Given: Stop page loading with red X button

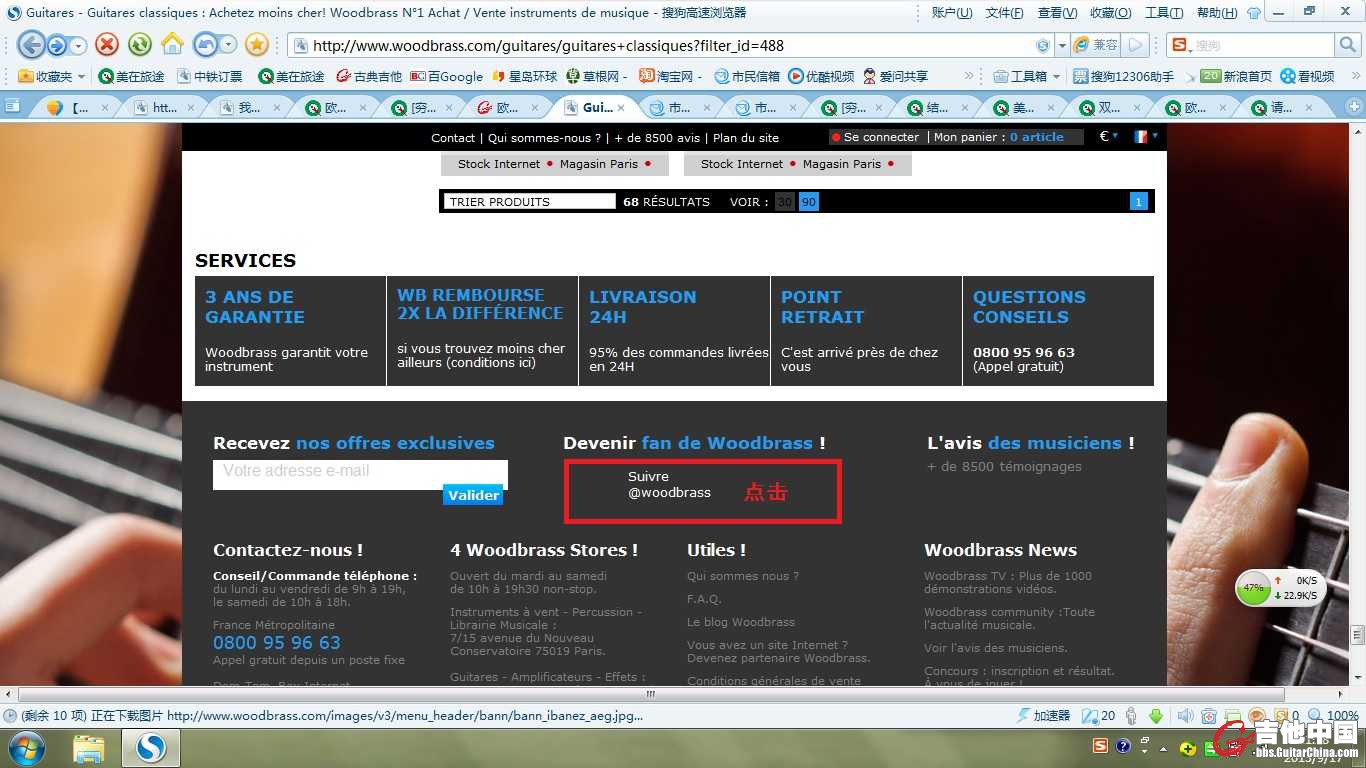Looking at the screenshot, I should (107, 45).
